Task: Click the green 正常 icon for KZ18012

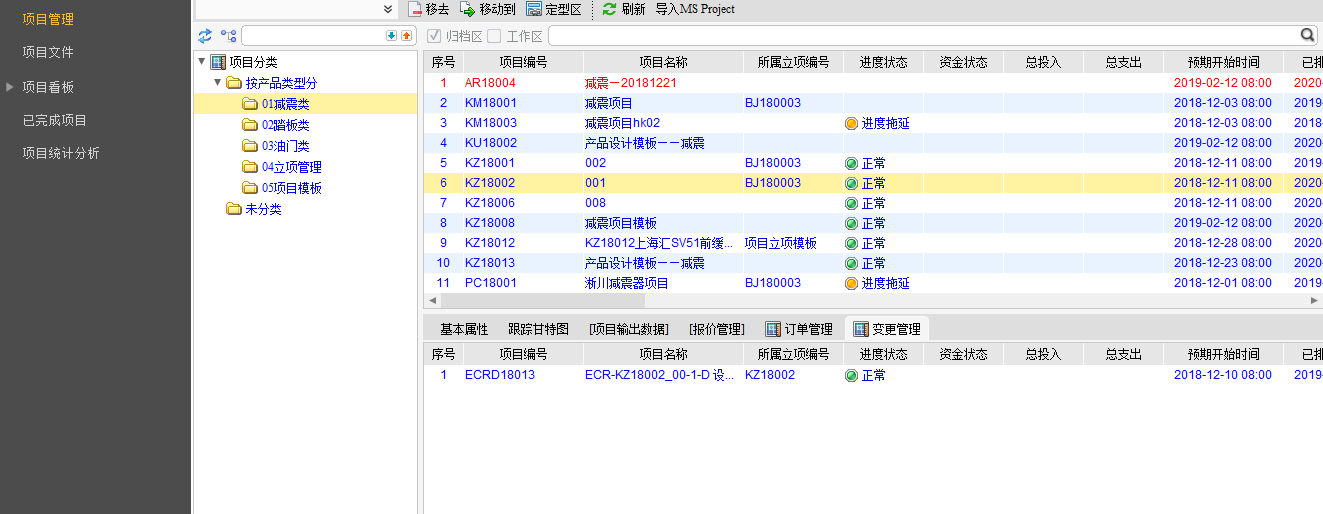Action: tap(852, 243)
